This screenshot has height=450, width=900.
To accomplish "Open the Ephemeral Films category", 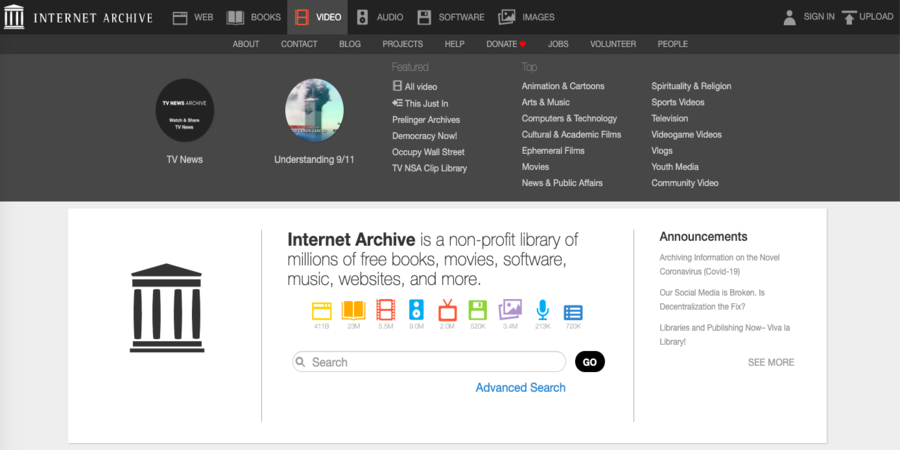I will point(553,150).
